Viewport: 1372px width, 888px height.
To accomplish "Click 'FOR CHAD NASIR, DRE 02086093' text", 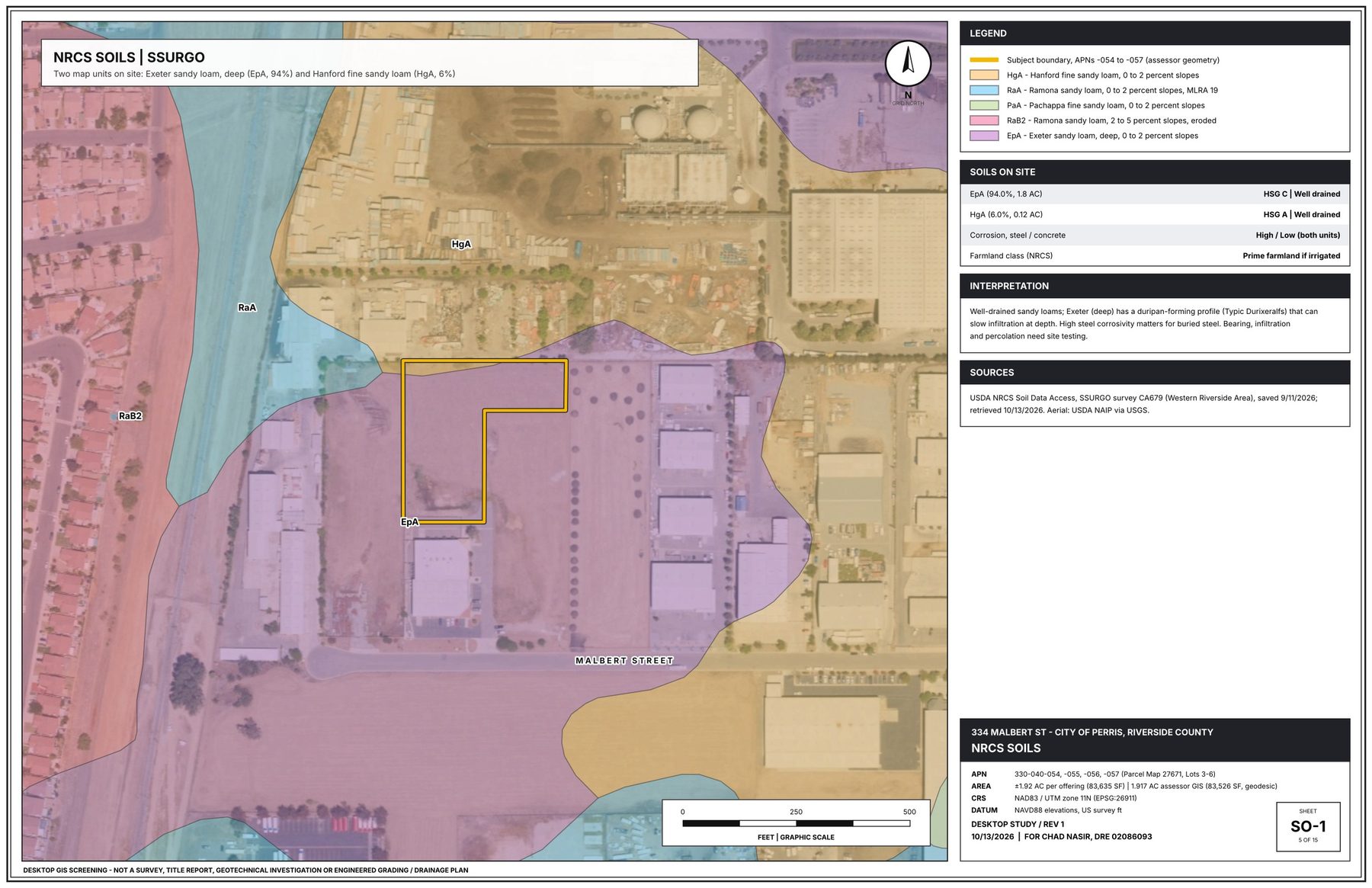I will coord(1088,837).
